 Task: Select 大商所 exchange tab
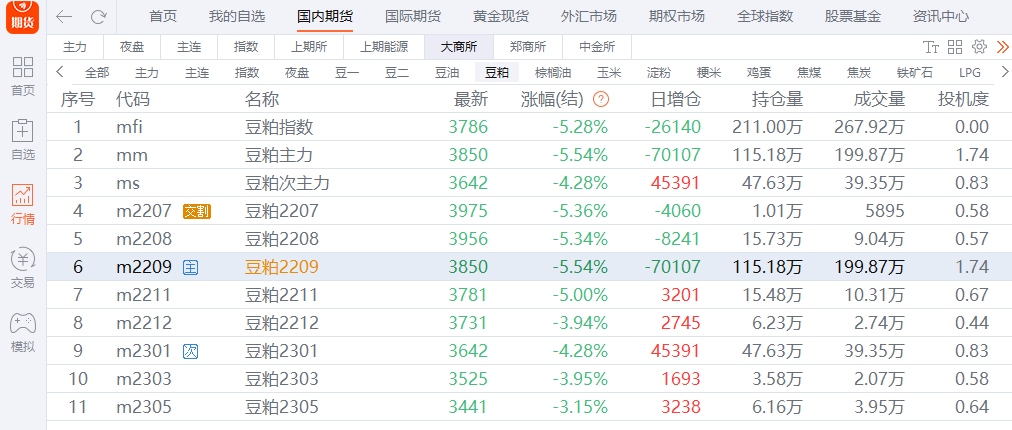tap(459, 46)
